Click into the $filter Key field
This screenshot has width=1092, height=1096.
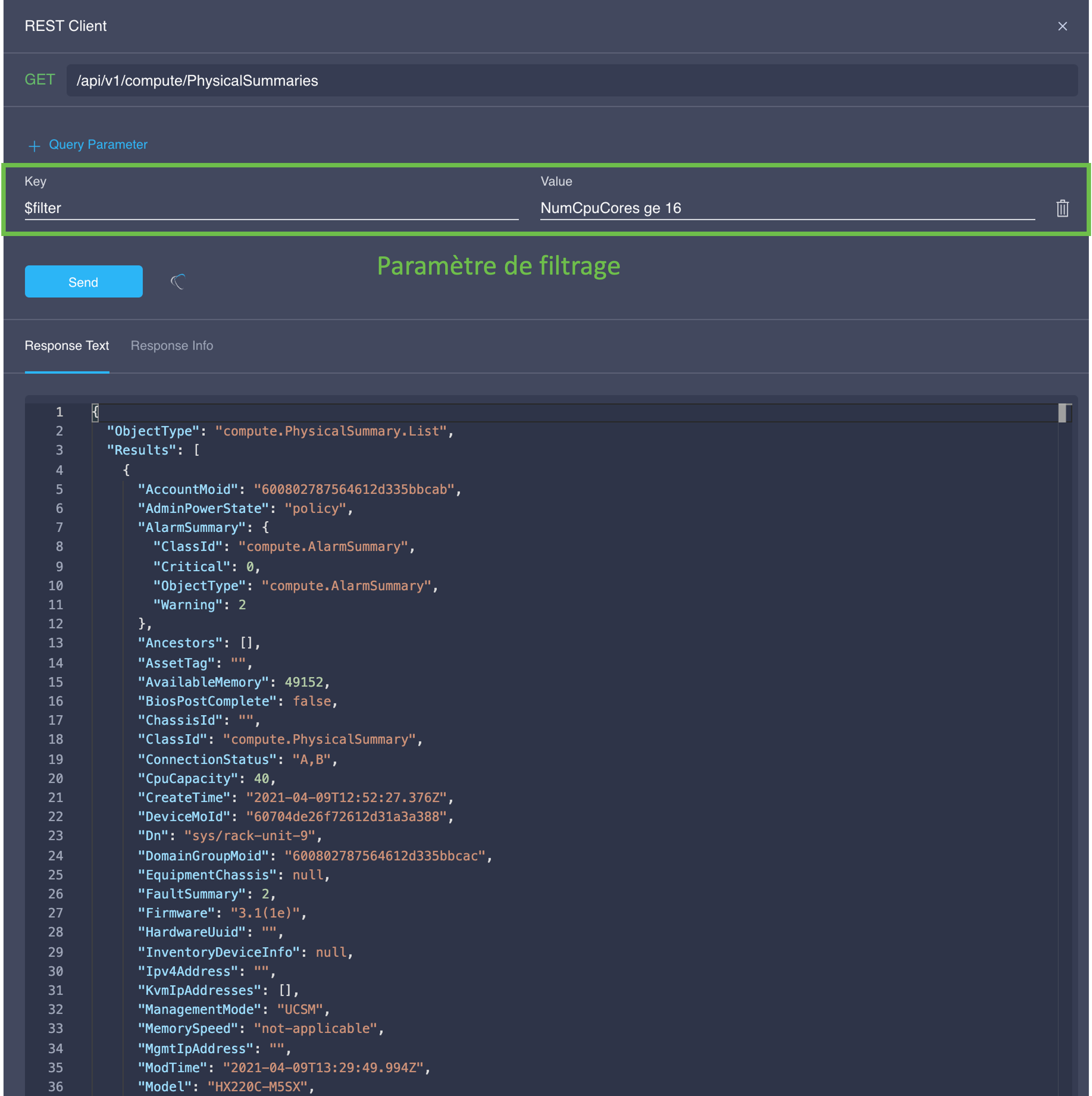[x=271, y=208]
